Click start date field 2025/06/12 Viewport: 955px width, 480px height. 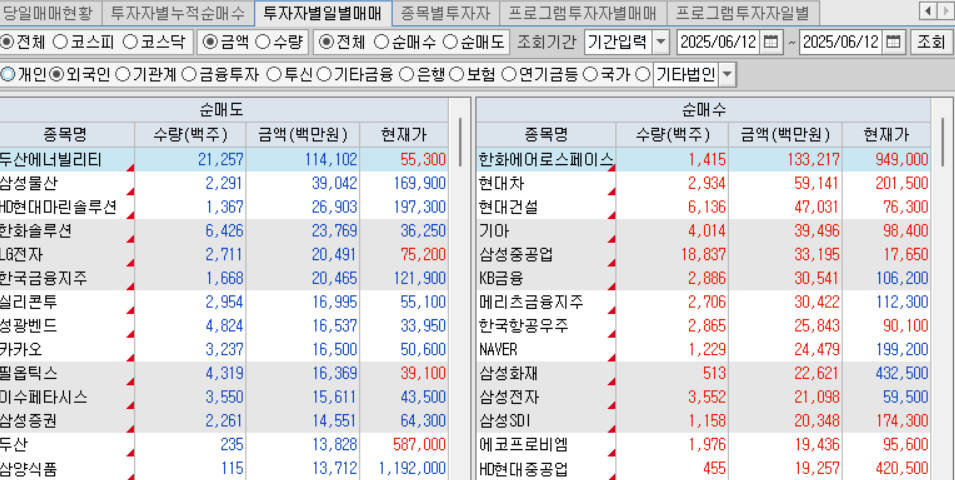718,42
